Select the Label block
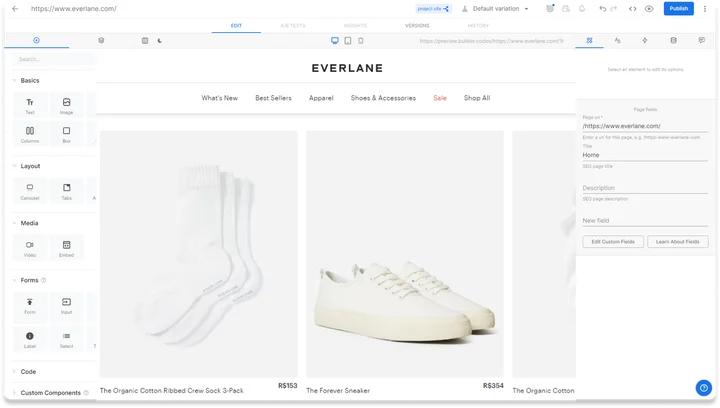Viewport: 720px width, 408px height. 30,340
